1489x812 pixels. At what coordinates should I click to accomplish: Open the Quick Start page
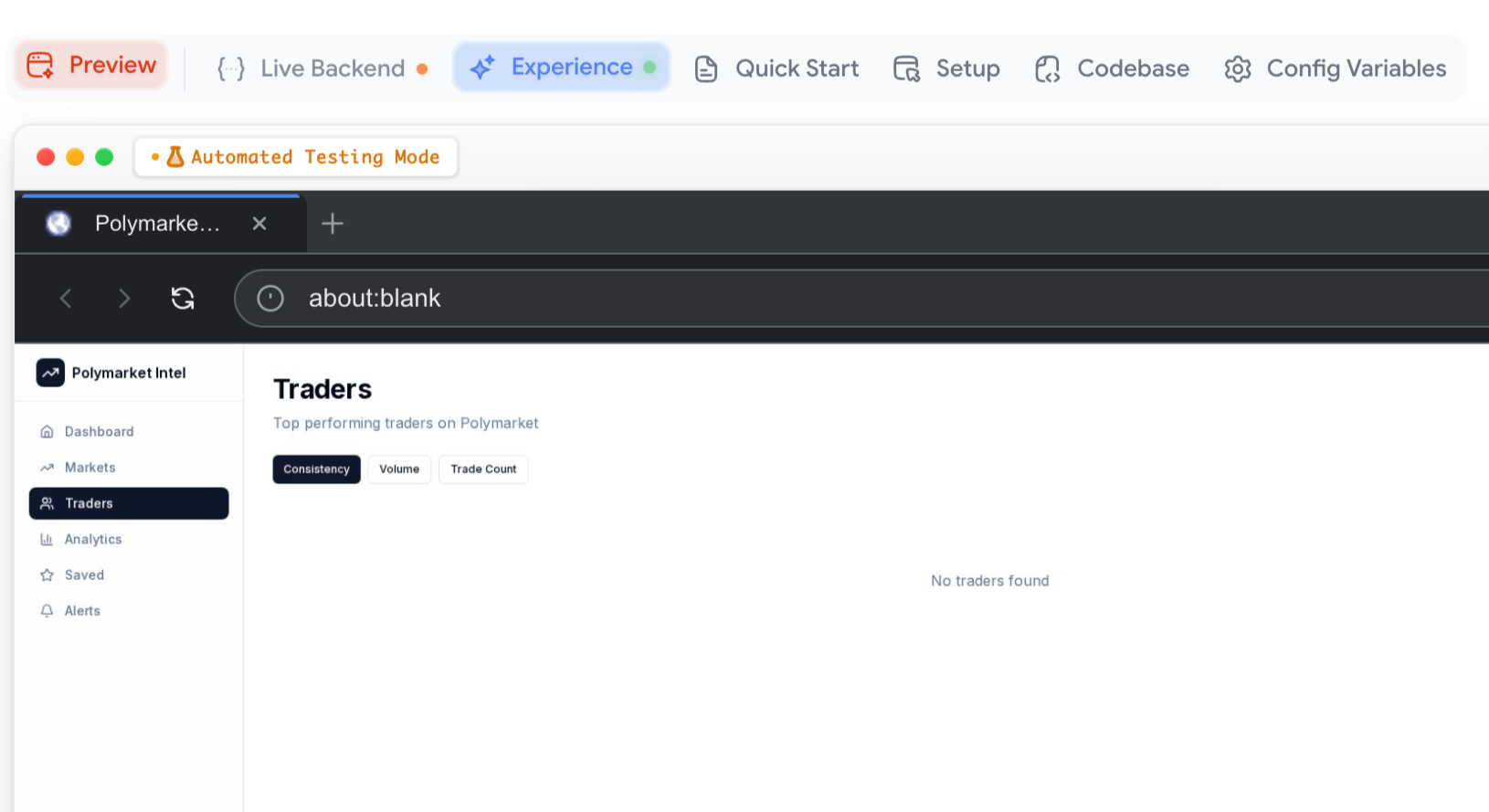click(x=777, y=69)
